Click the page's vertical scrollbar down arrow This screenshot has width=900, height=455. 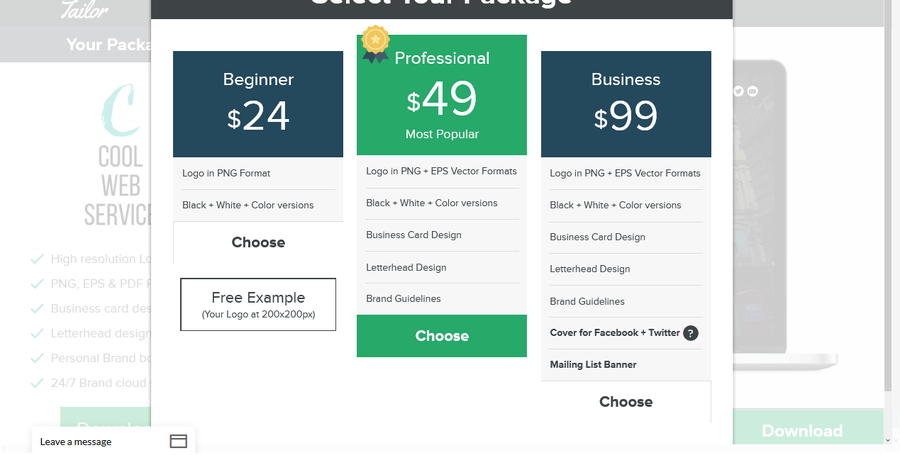pos(889,441)
